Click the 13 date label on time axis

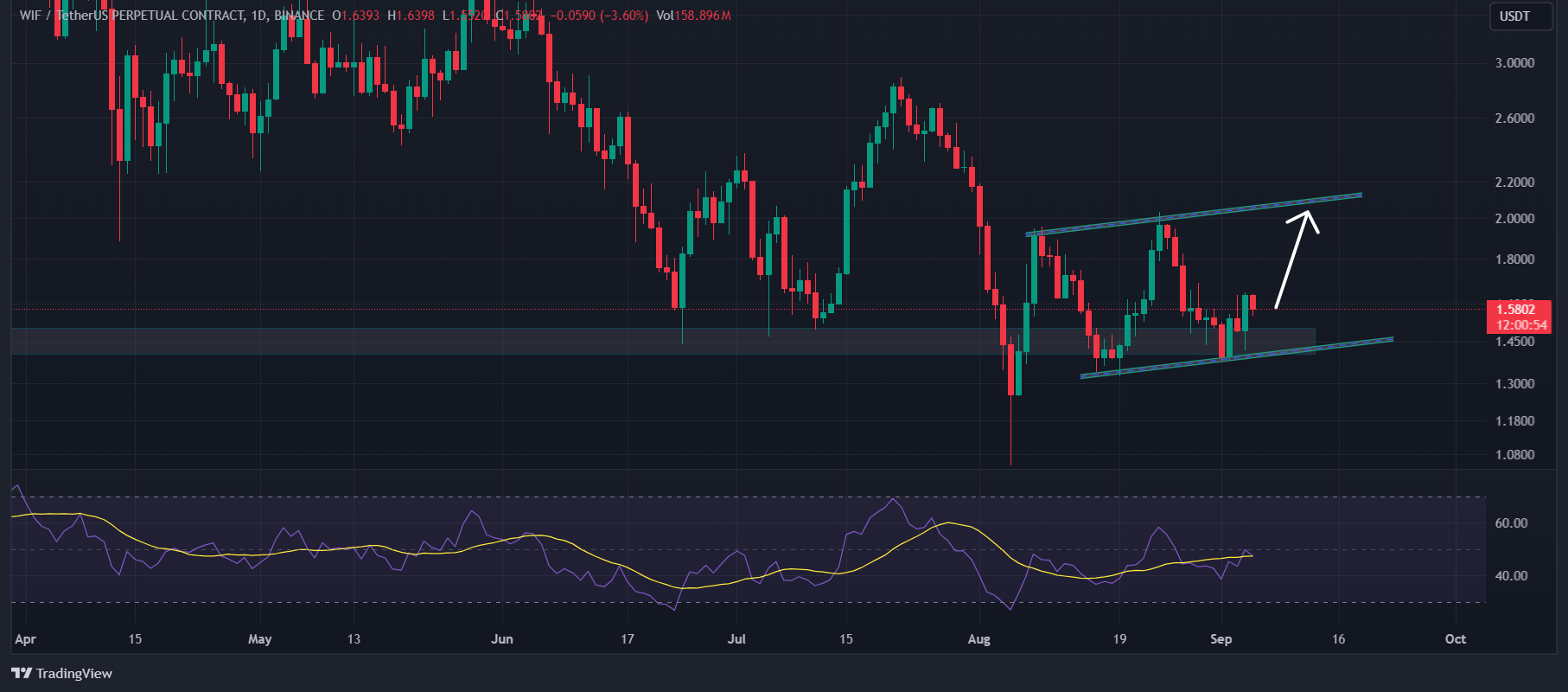point(353,639)
